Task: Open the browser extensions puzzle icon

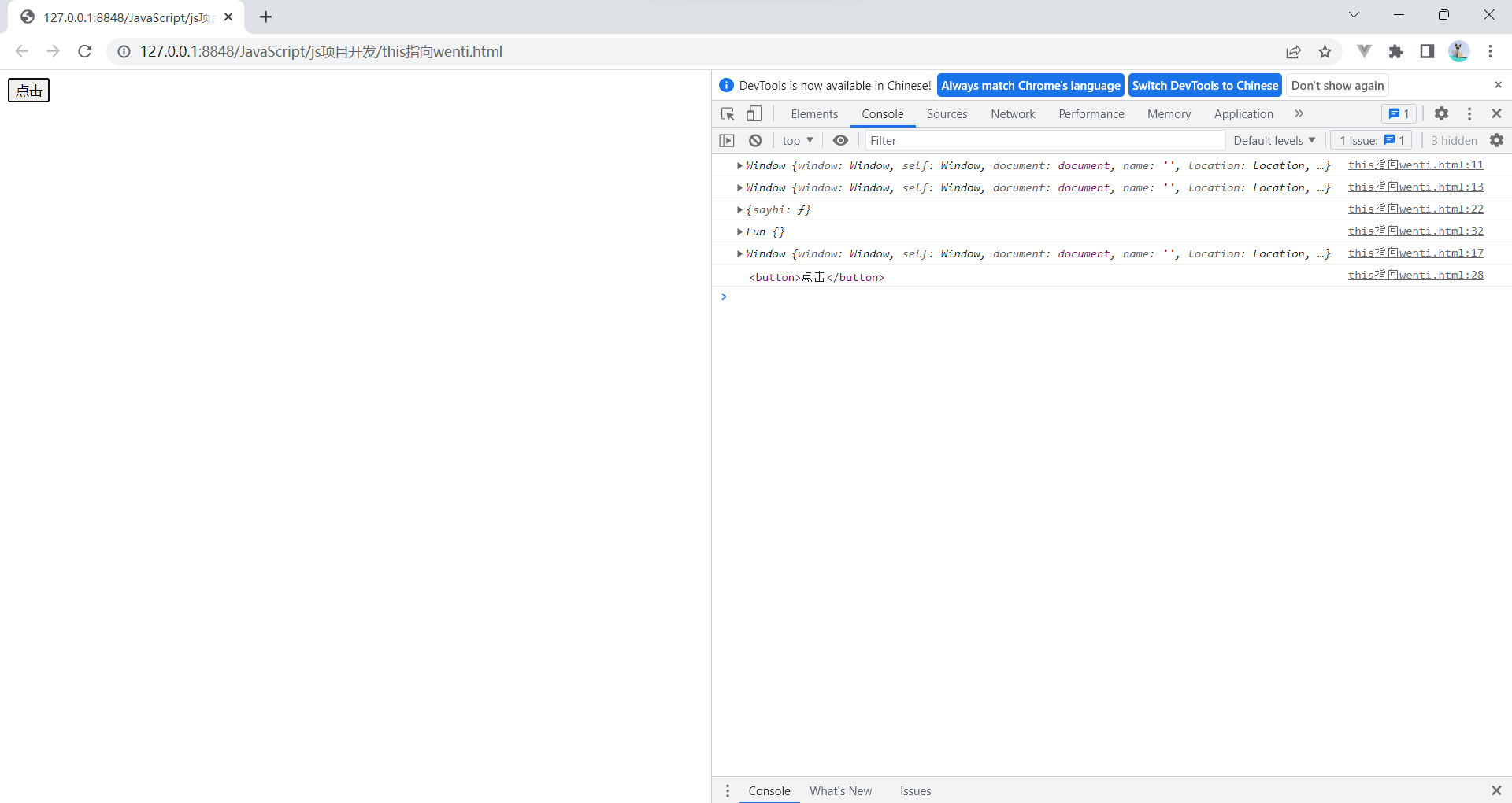Action: click(1395, 51)
